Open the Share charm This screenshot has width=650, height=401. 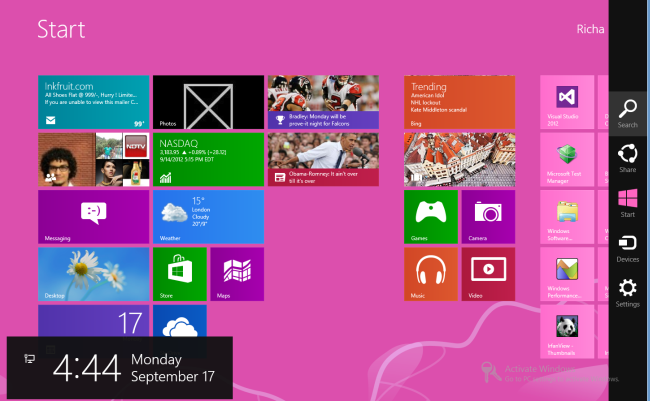[x=628, y=158]
